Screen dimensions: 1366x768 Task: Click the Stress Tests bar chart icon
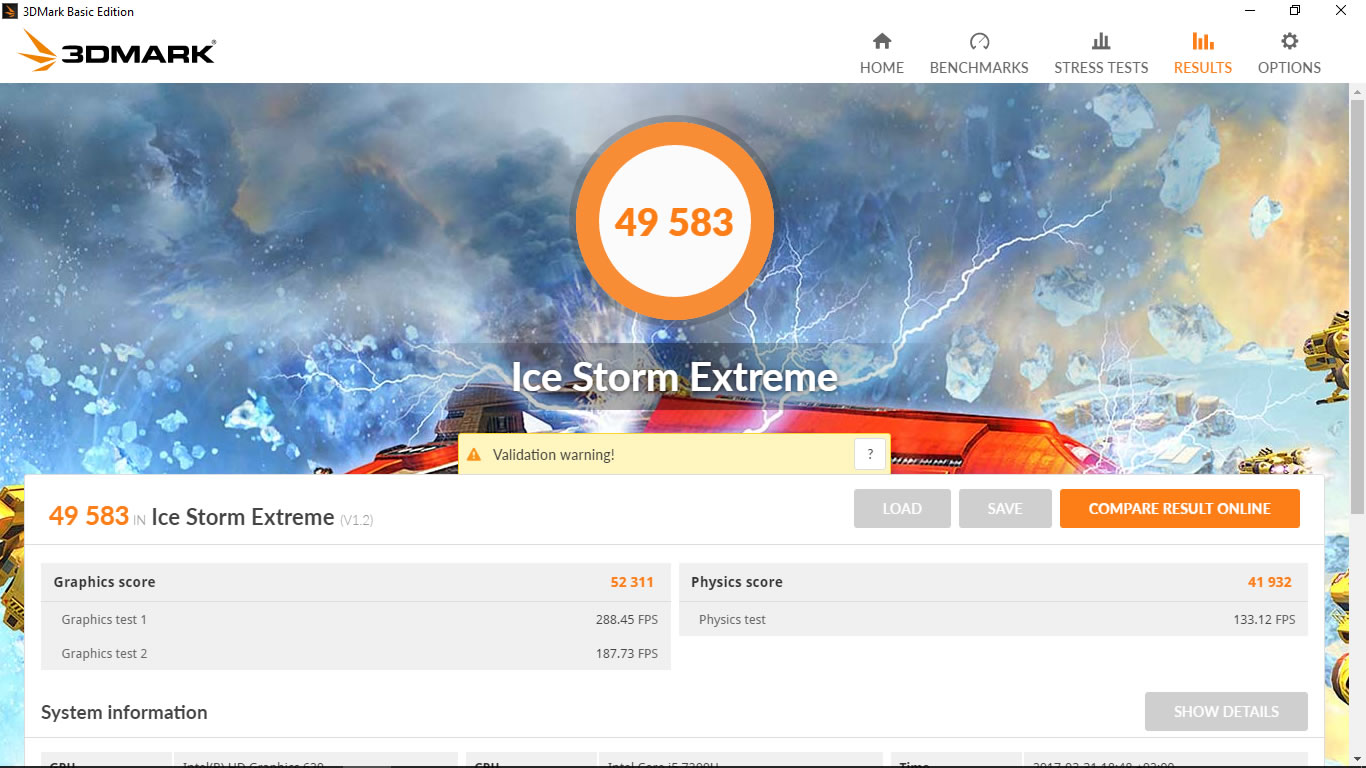[1101, 41]
